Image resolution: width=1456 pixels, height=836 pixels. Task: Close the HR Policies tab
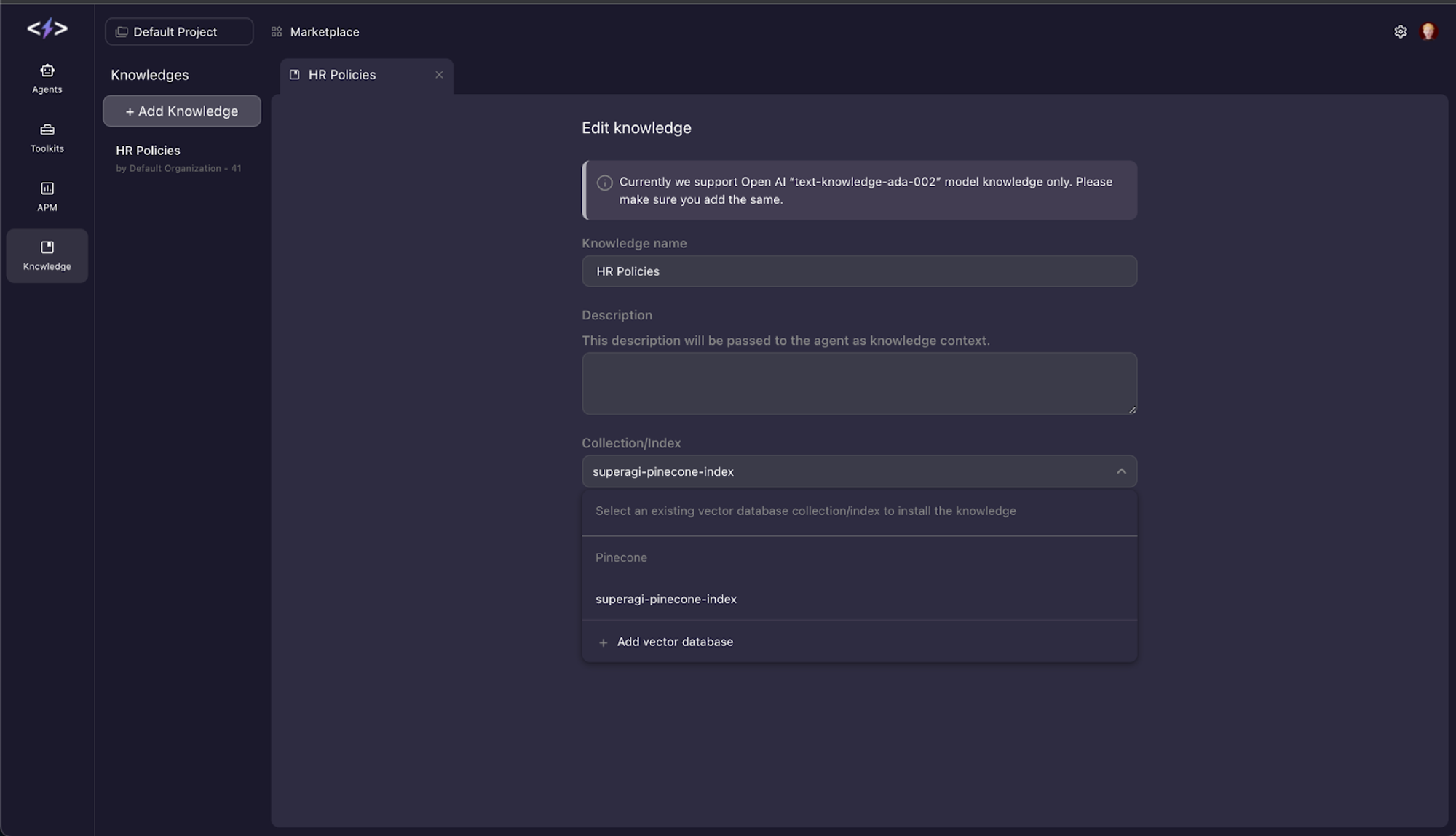click(439, 76)
